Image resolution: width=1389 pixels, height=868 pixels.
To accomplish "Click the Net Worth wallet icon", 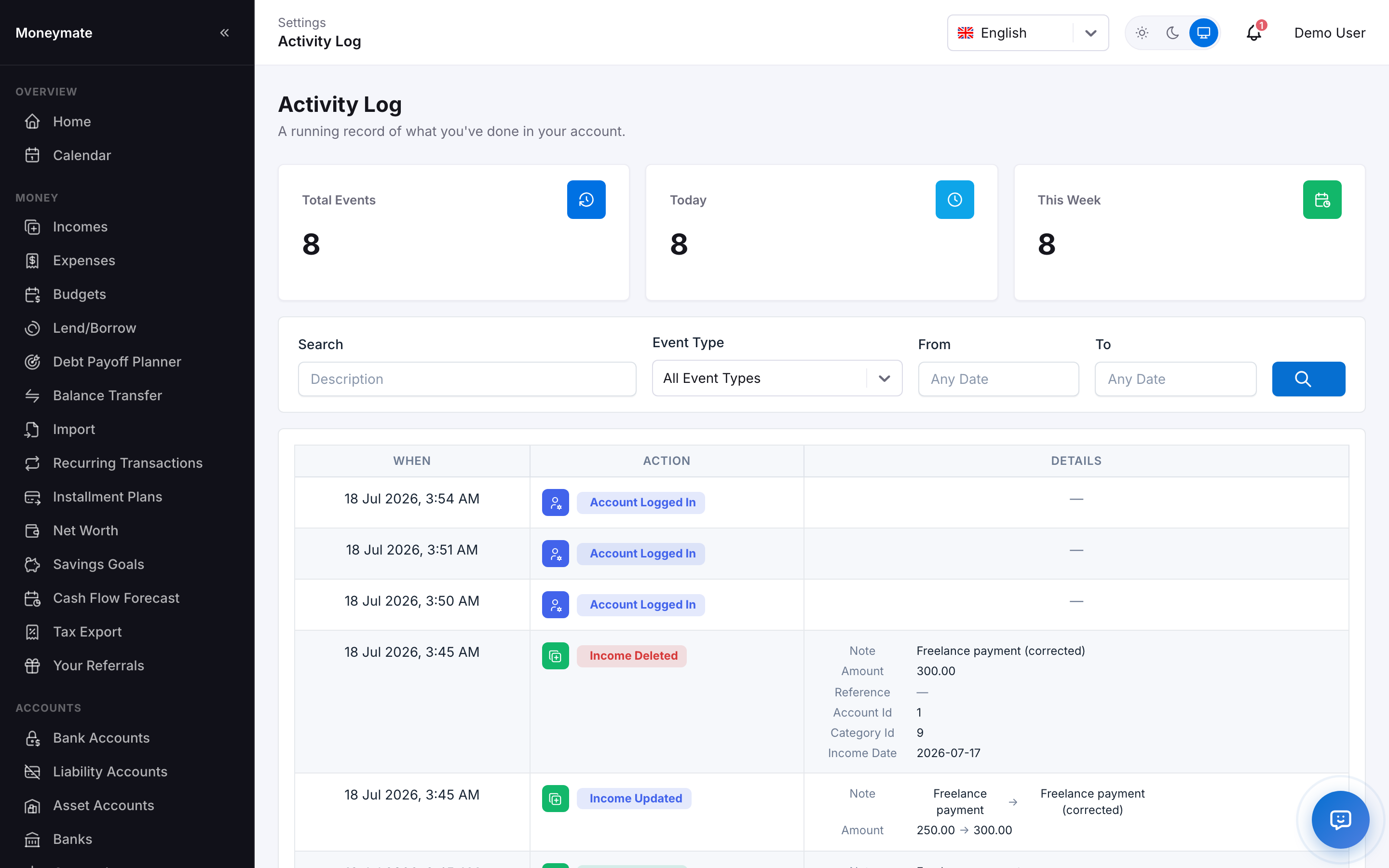I will pos(33,530).
